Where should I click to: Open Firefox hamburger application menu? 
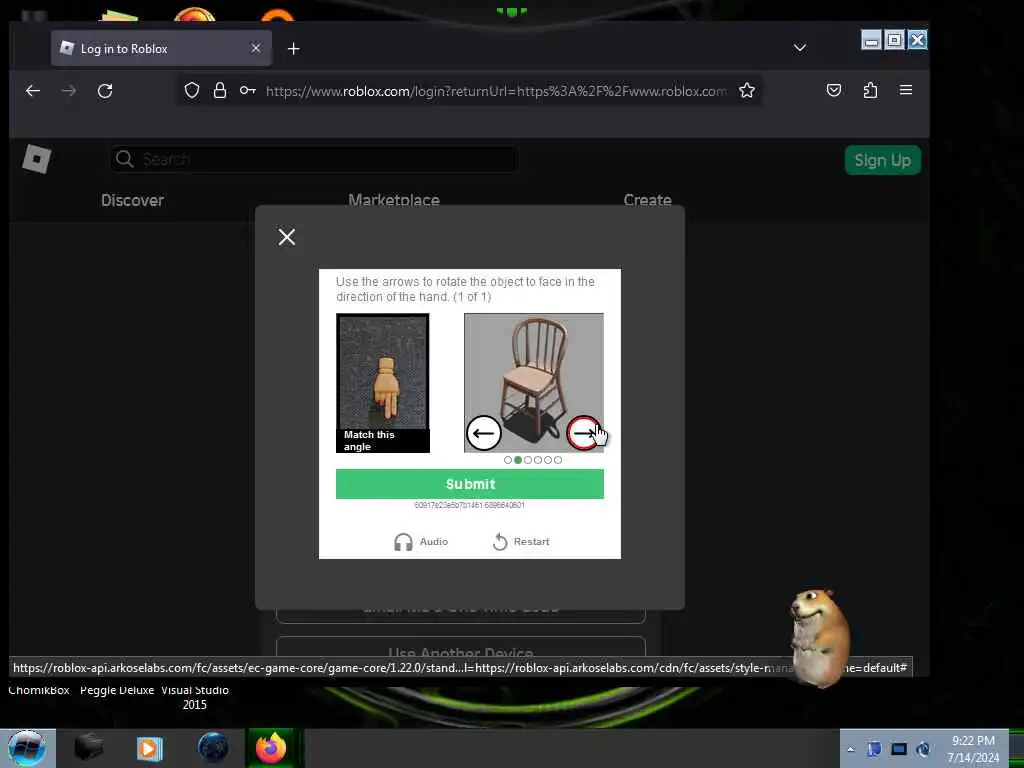pyautogui.click(x=906, y=90)
